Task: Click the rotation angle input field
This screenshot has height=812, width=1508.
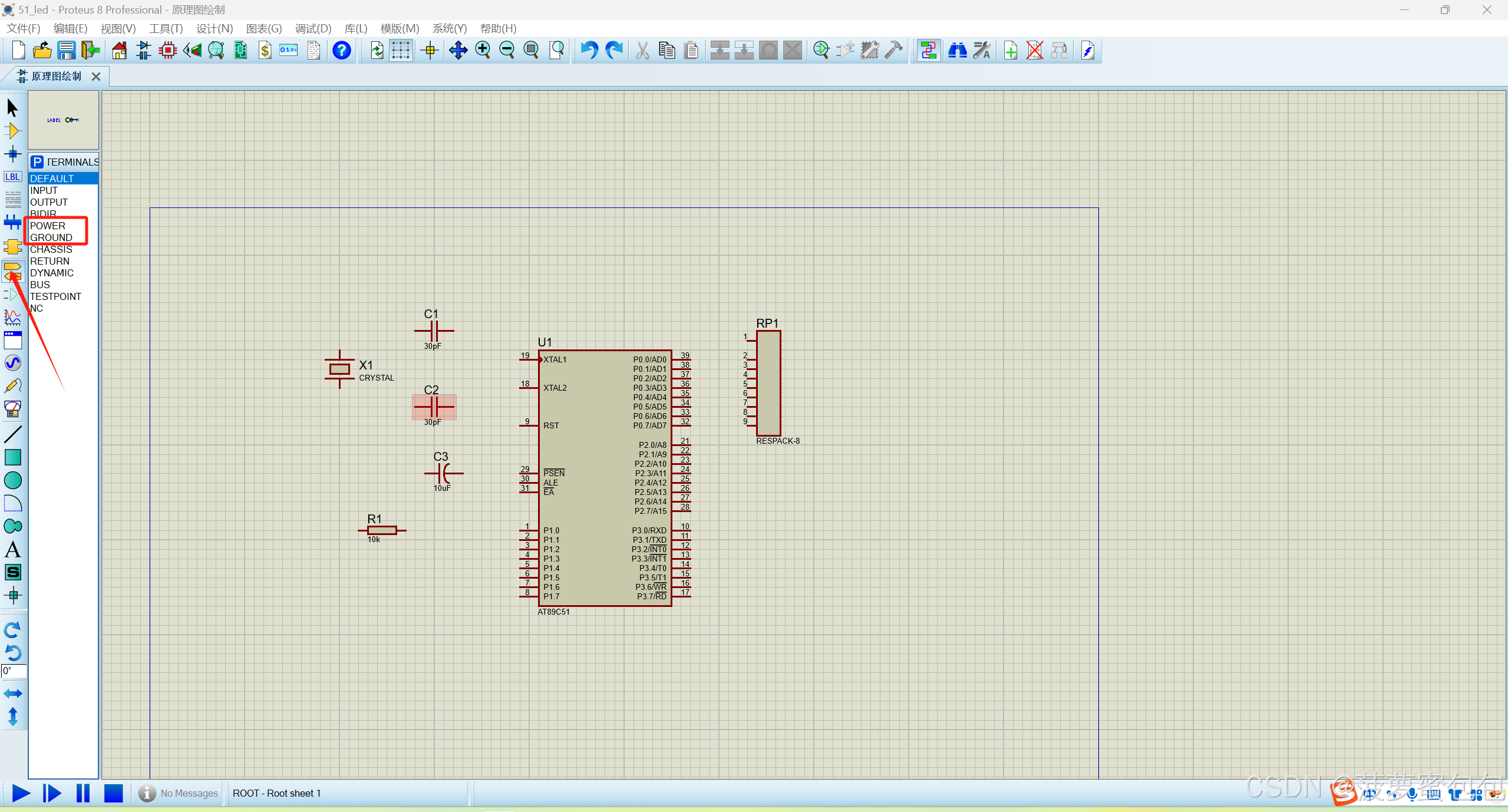Action: coord(14,671)
